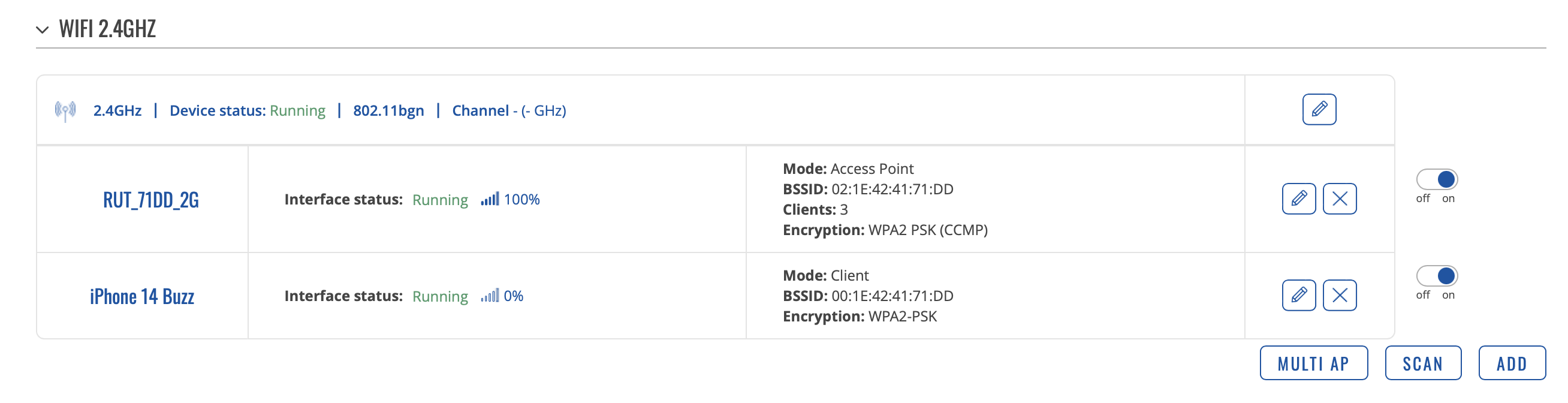Select the iPhone 14 Buzz network name
1568x403 pixels.
pos(142,296)
